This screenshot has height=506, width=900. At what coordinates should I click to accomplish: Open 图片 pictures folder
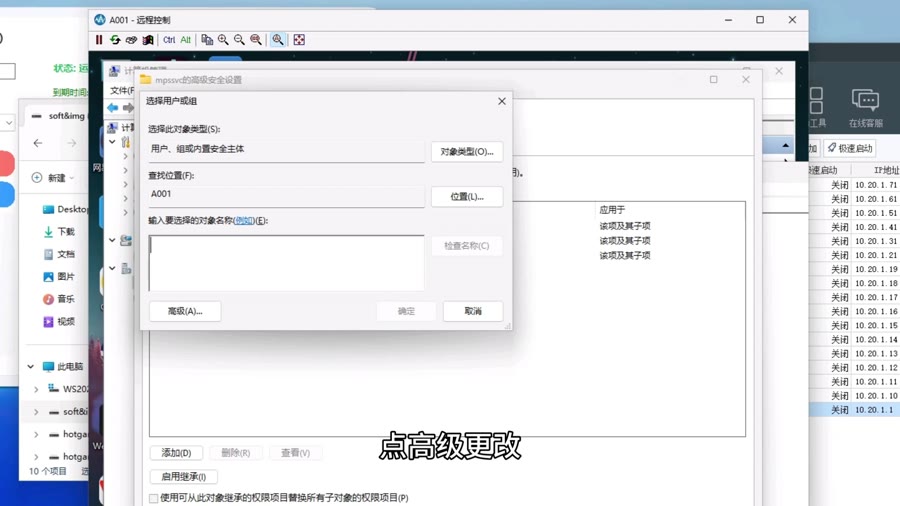59,277
